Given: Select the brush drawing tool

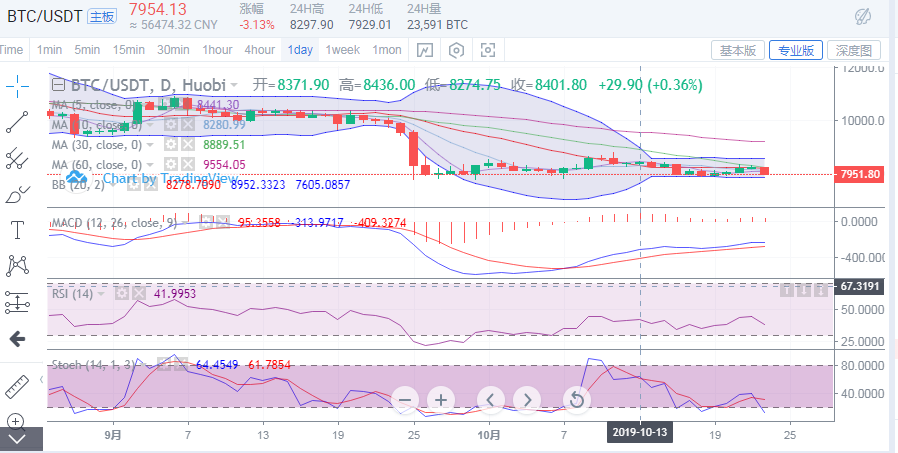Looking at the screenshot, I should (17, 195).
